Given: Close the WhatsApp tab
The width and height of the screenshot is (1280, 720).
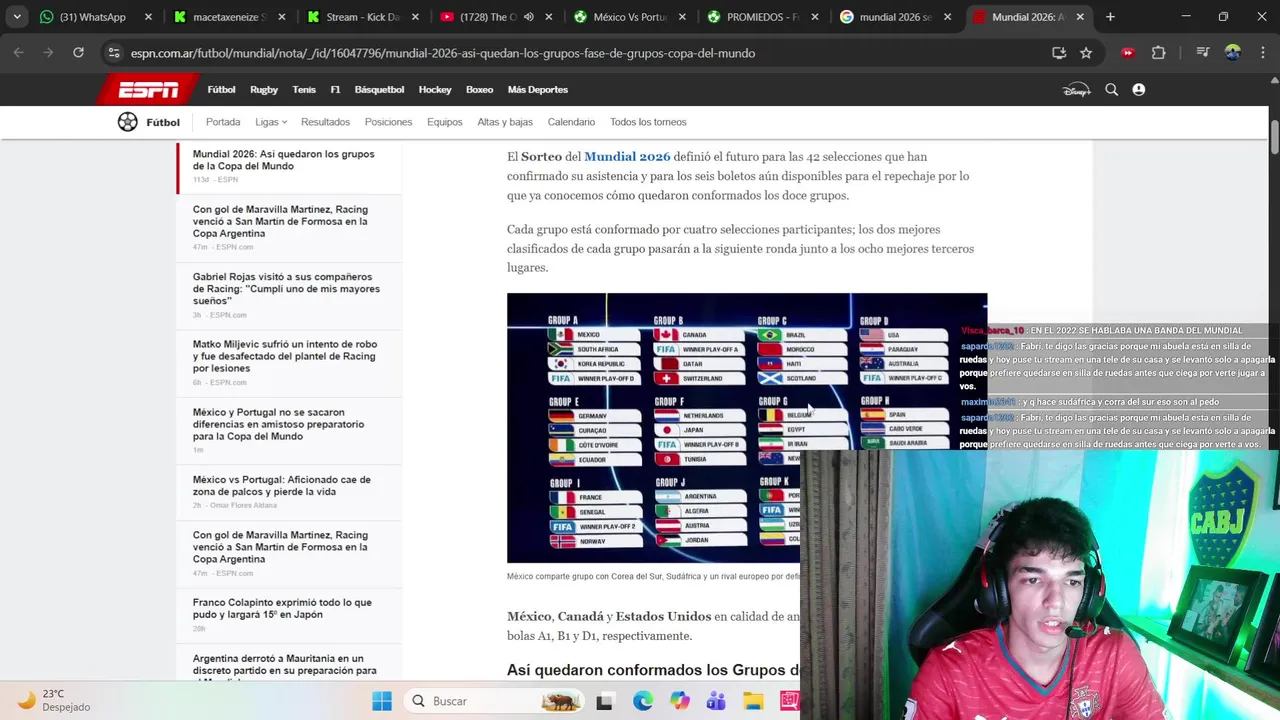Looking at the screenshot, I should coord(148,17).
